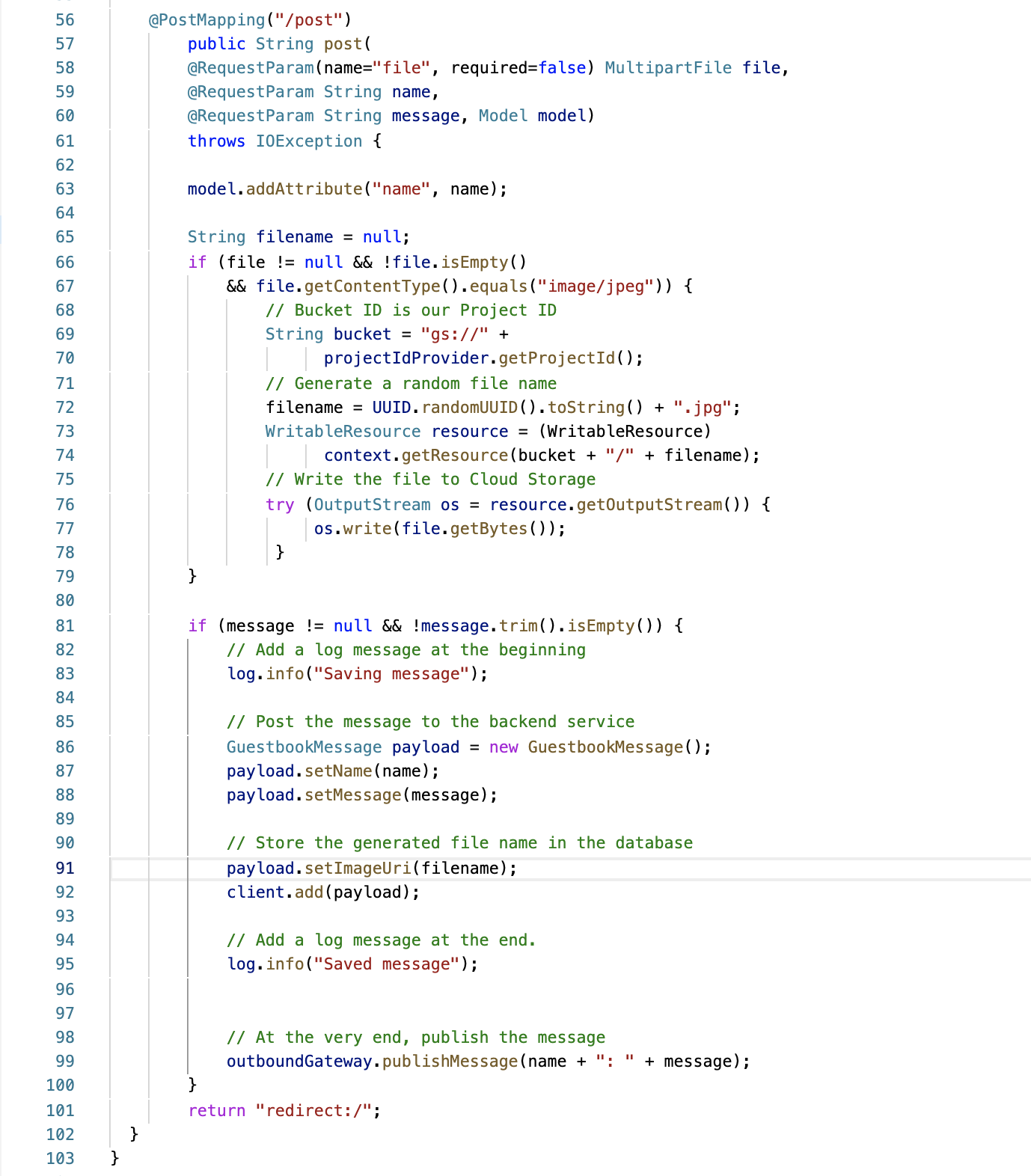1031x1176 pixels.
Task: Click addAttribute method call on line 63
Action: [305, 189]
